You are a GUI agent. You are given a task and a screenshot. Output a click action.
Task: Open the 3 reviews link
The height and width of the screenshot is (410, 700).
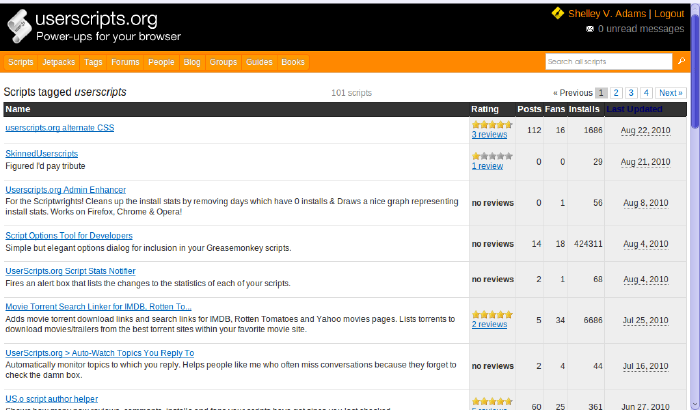click(x=489, y=134)
